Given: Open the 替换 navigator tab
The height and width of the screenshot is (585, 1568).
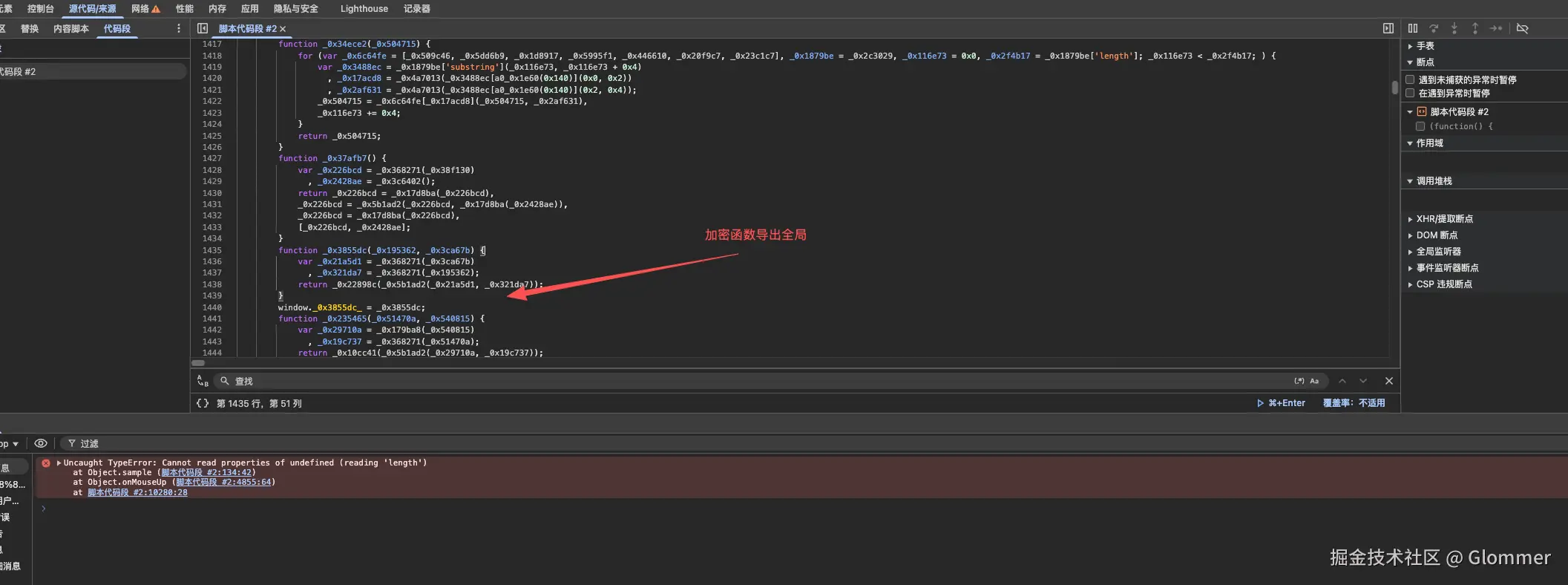Looking at the screenshot, I should pyautogui.click(x=30, y=29).
